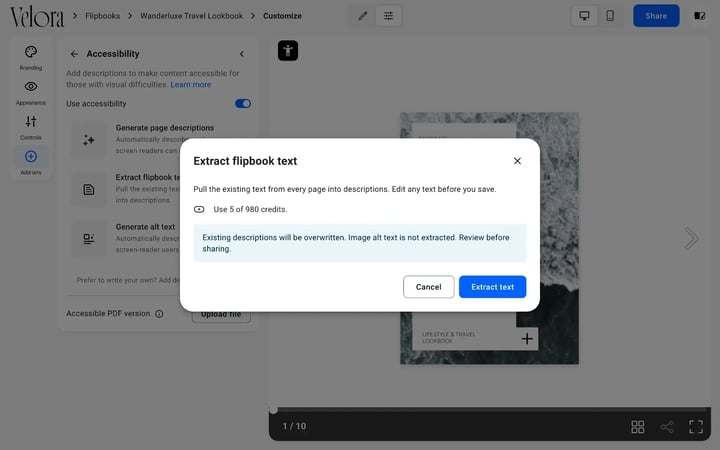720x450 pixels.
Task: Click the credits icon in dialog
Action: 199,209
